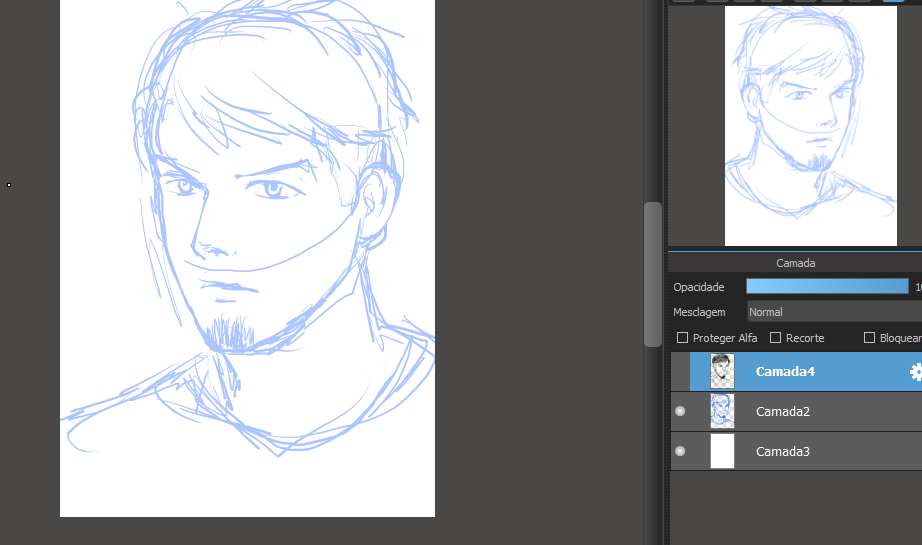Screen dimensions: 922x545
Task: Hide the Camada3 layer
Action: [x=680, y=451]
